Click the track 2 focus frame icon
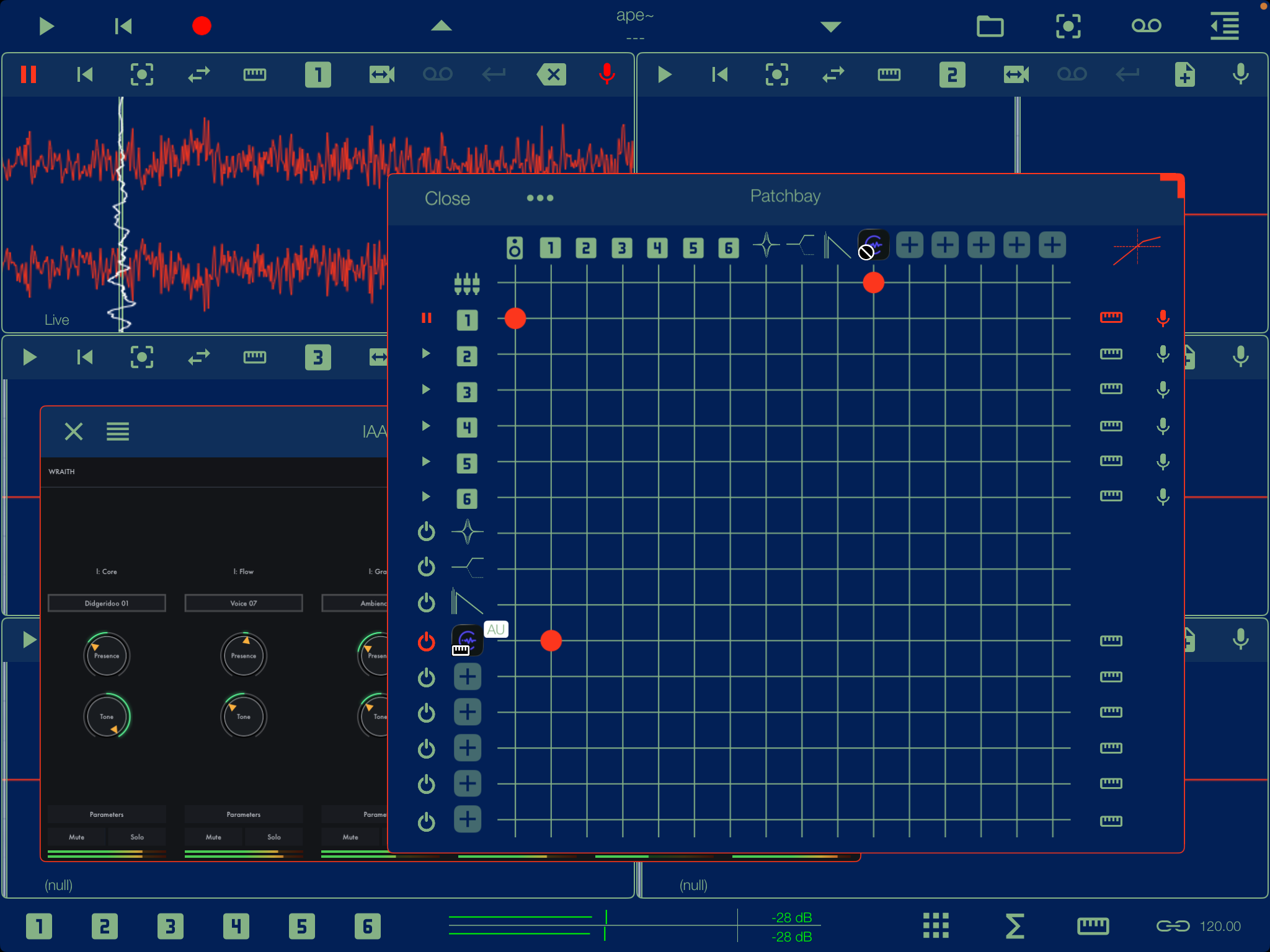1270x952 pixels. click(x=777, y=74)
